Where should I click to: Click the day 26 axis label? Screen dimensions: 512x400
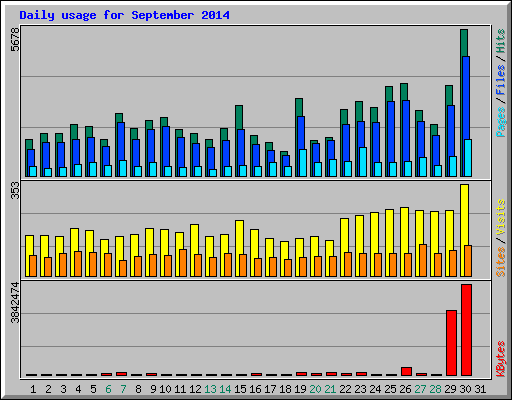click(405, 389)
